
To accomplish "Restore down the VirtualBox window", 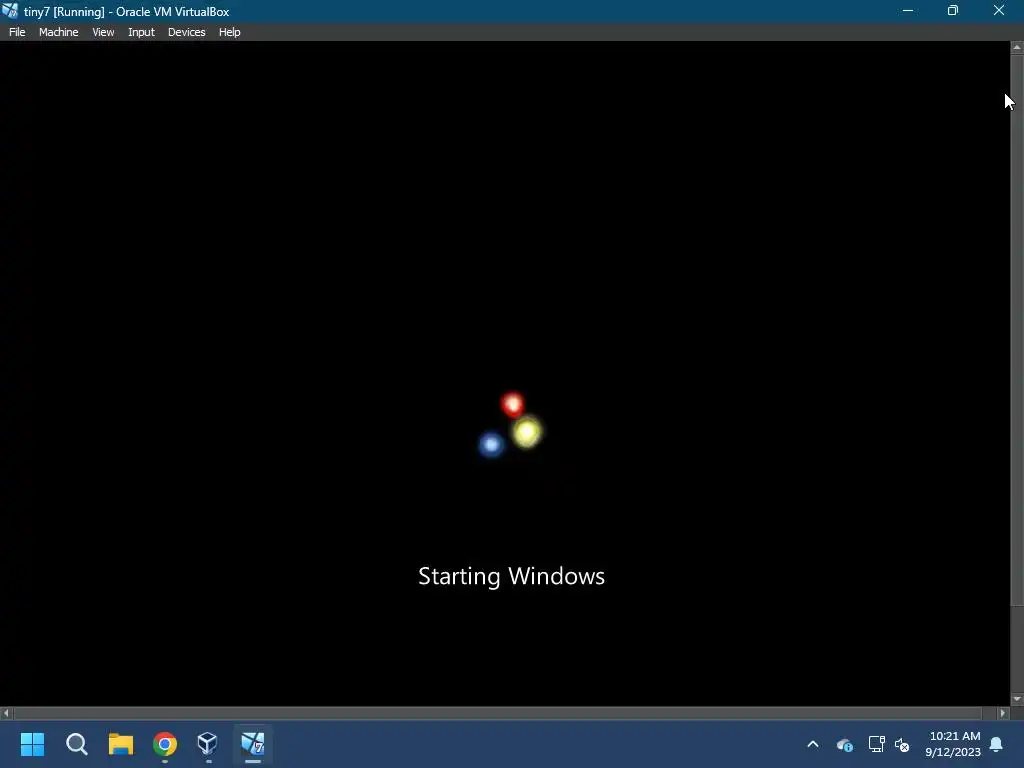I will (x=953, y=10).
